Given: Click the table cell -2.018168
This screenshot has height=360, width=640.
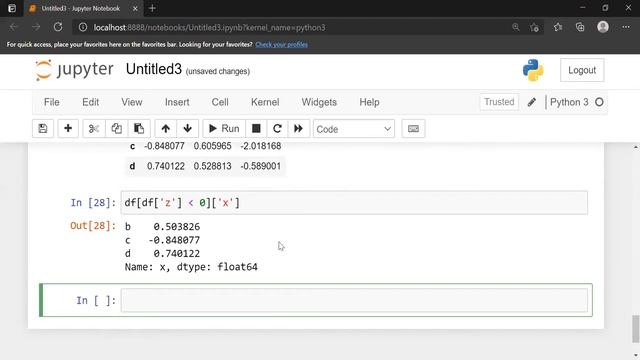Looking at the screenshot, I should (260, 146).
